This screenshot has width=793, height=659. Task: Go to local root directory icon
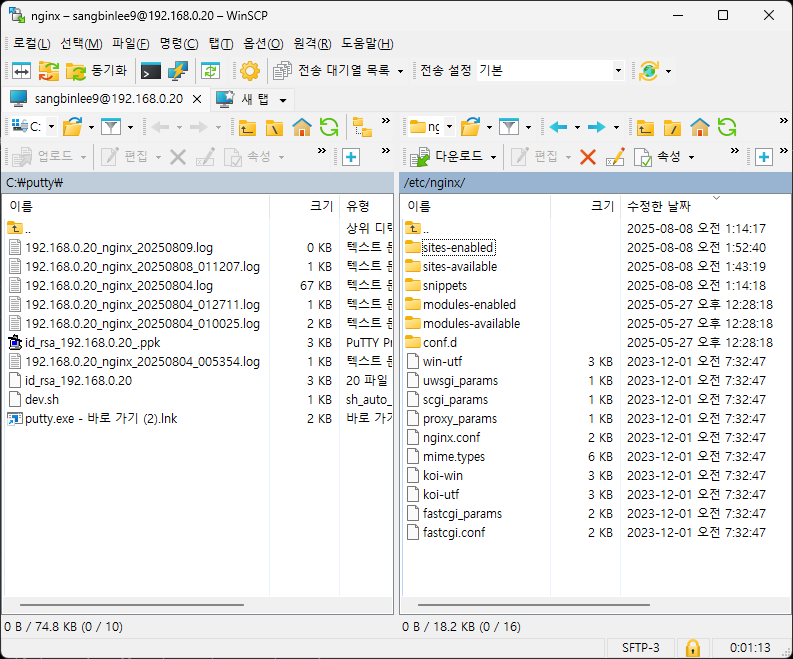pyautogui.click(x=274, y=127)
